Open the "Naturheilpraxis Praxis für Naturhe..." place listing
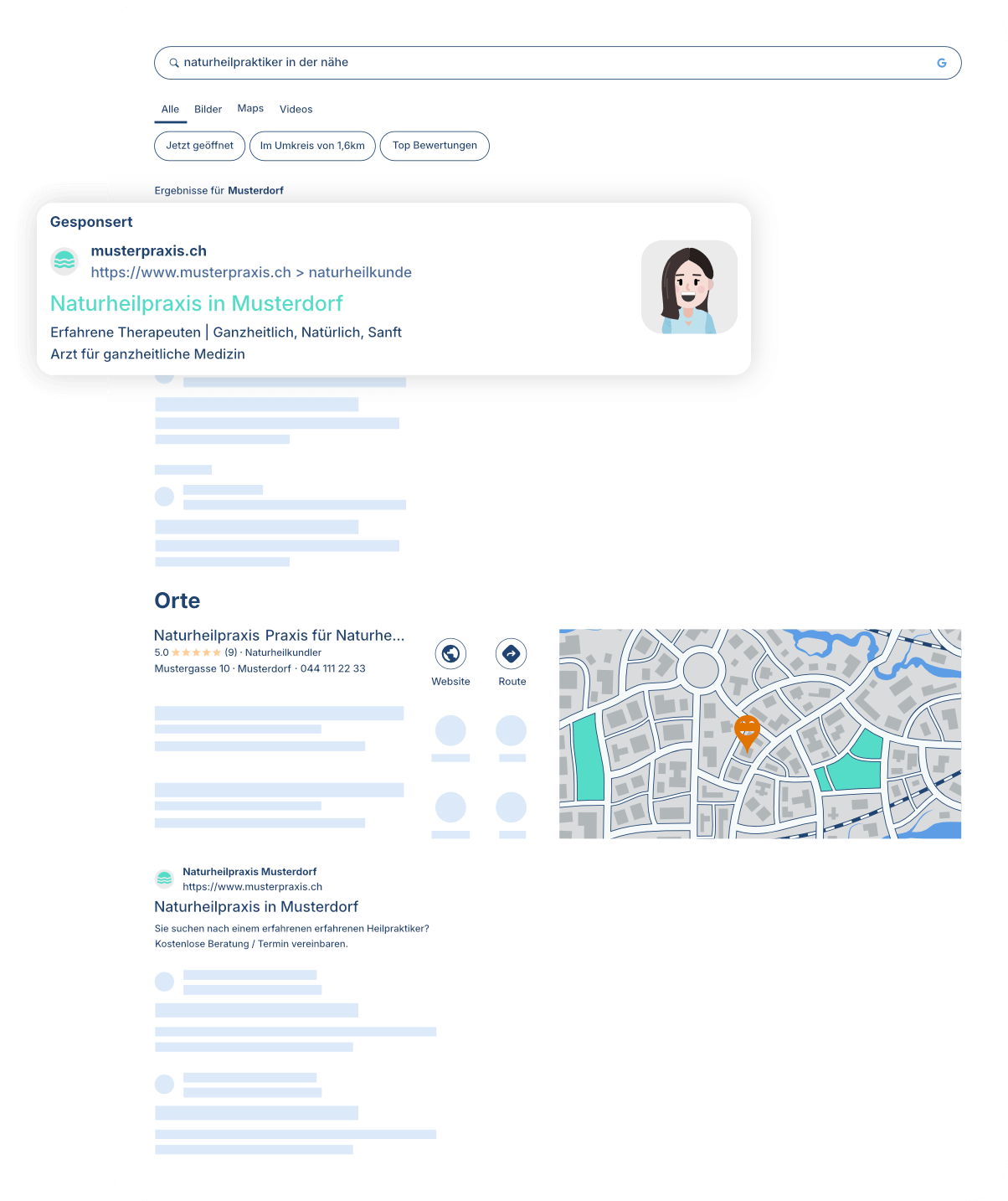This screenshot has width=1008, height=1201. point(279,636)
